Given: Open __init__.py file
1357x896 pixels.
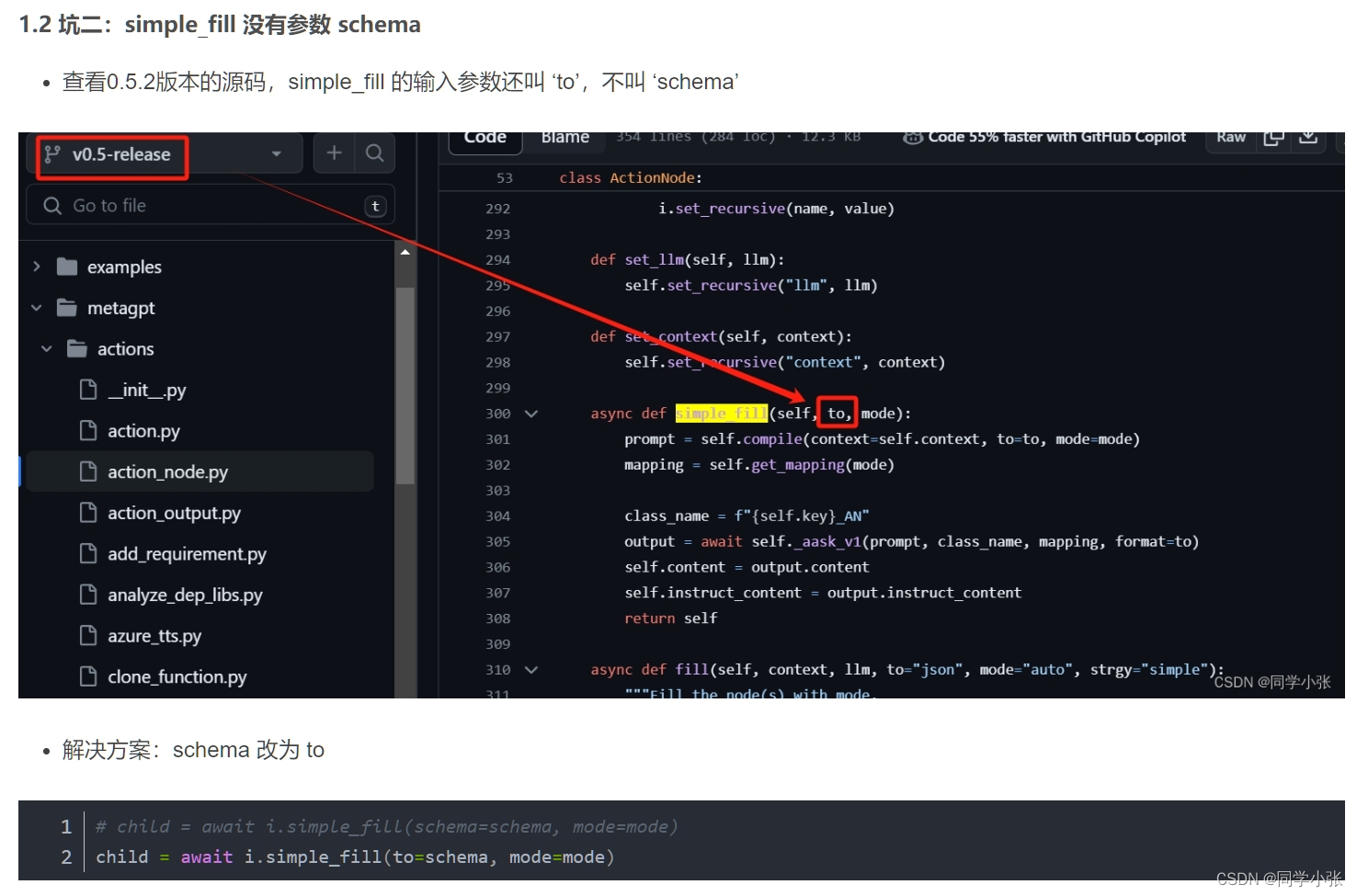Looking at the screenshot, I should [146, 391].
